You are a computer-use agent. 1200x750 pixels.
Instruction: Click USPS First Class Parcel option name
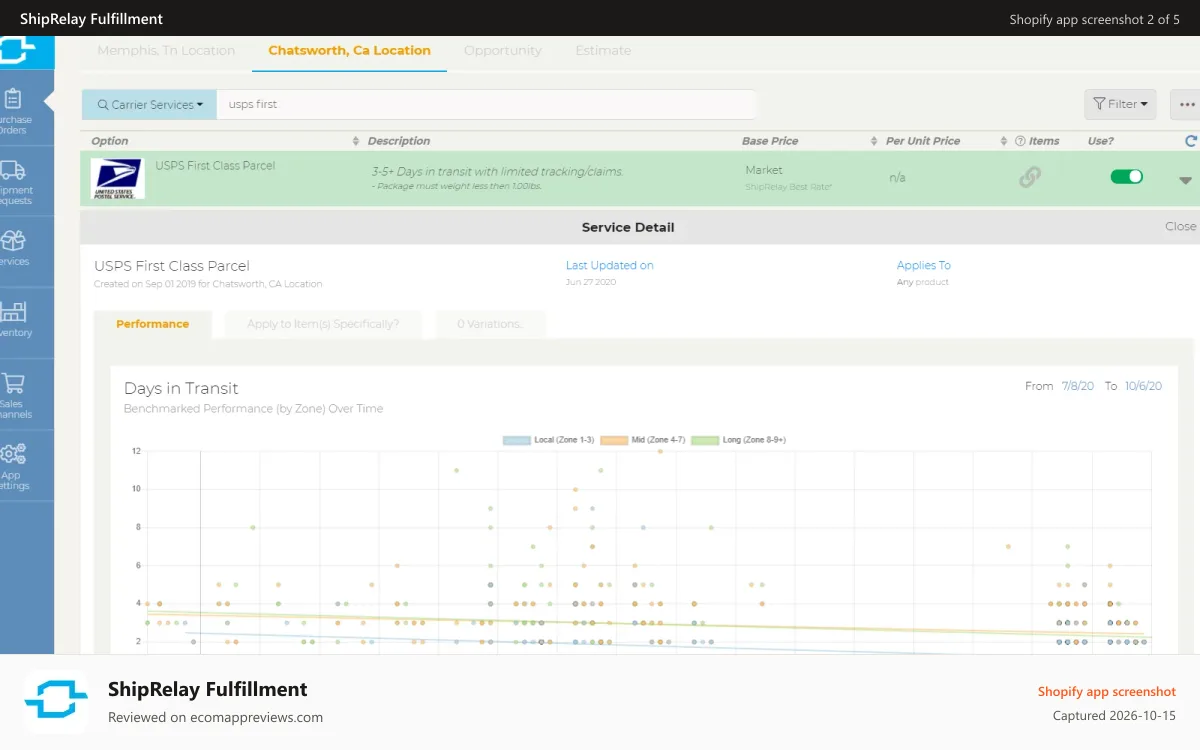[215, 166]
